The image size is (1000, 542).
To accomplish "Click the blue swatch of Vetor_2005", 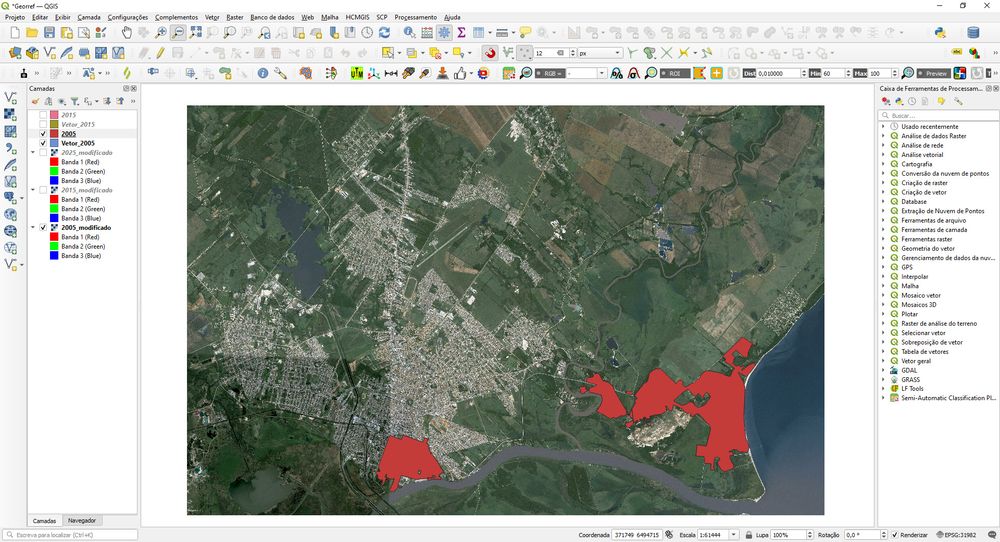I will (54, 143).
